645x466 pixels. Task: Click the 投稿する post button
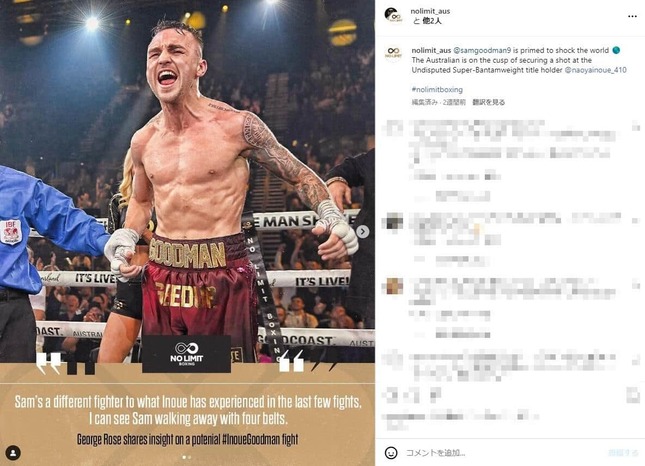pyautogui.click(x=622, y=453)
